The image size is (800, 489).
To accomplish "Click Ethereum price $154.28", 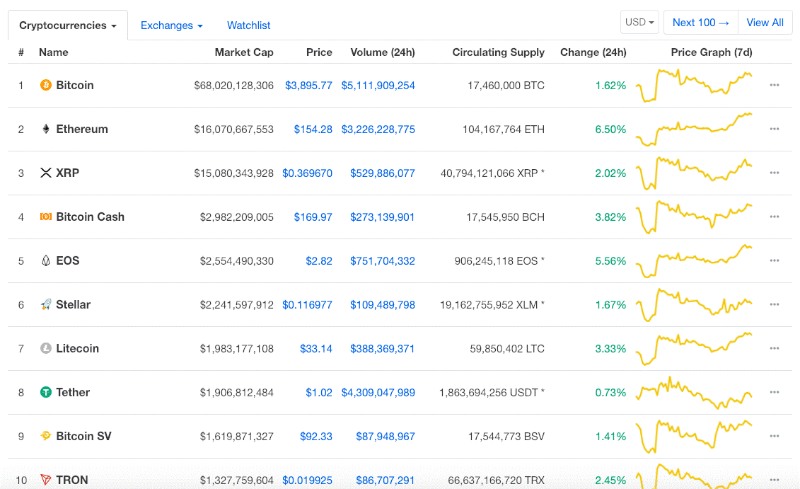I will (313, 129).
